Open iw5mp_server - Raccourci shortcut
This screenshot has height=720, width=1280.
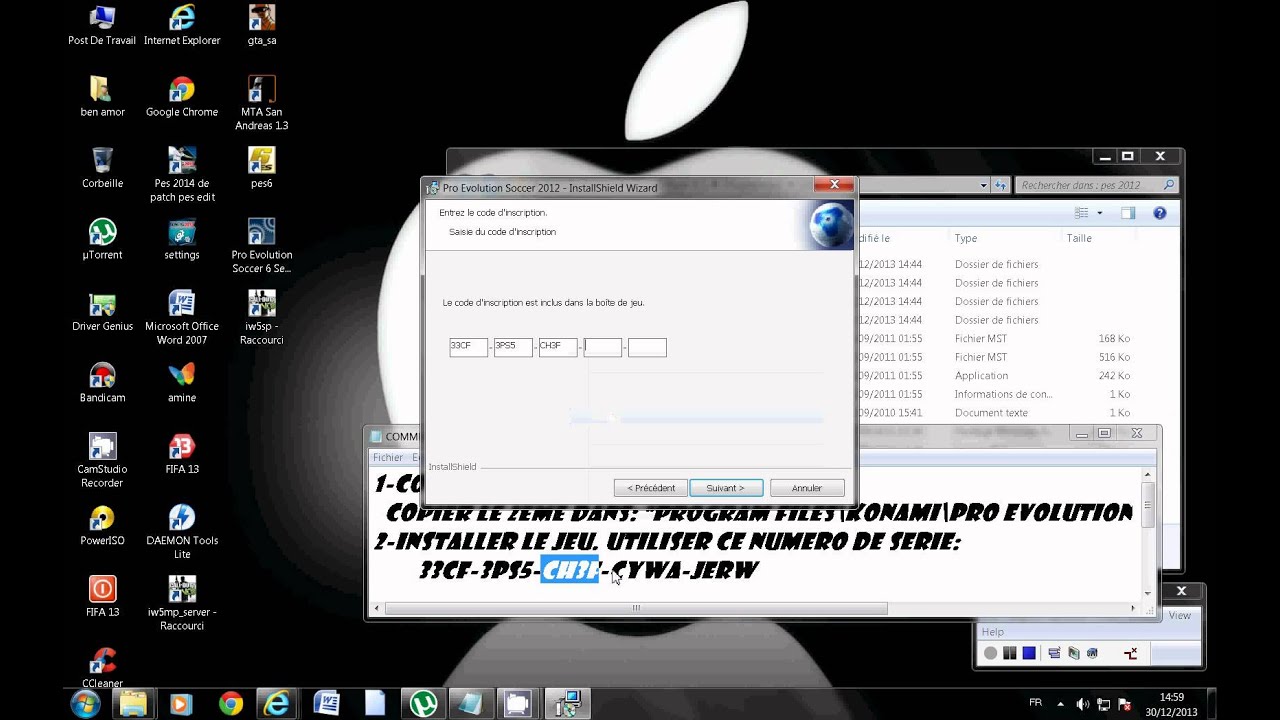(x=182, y=603)
